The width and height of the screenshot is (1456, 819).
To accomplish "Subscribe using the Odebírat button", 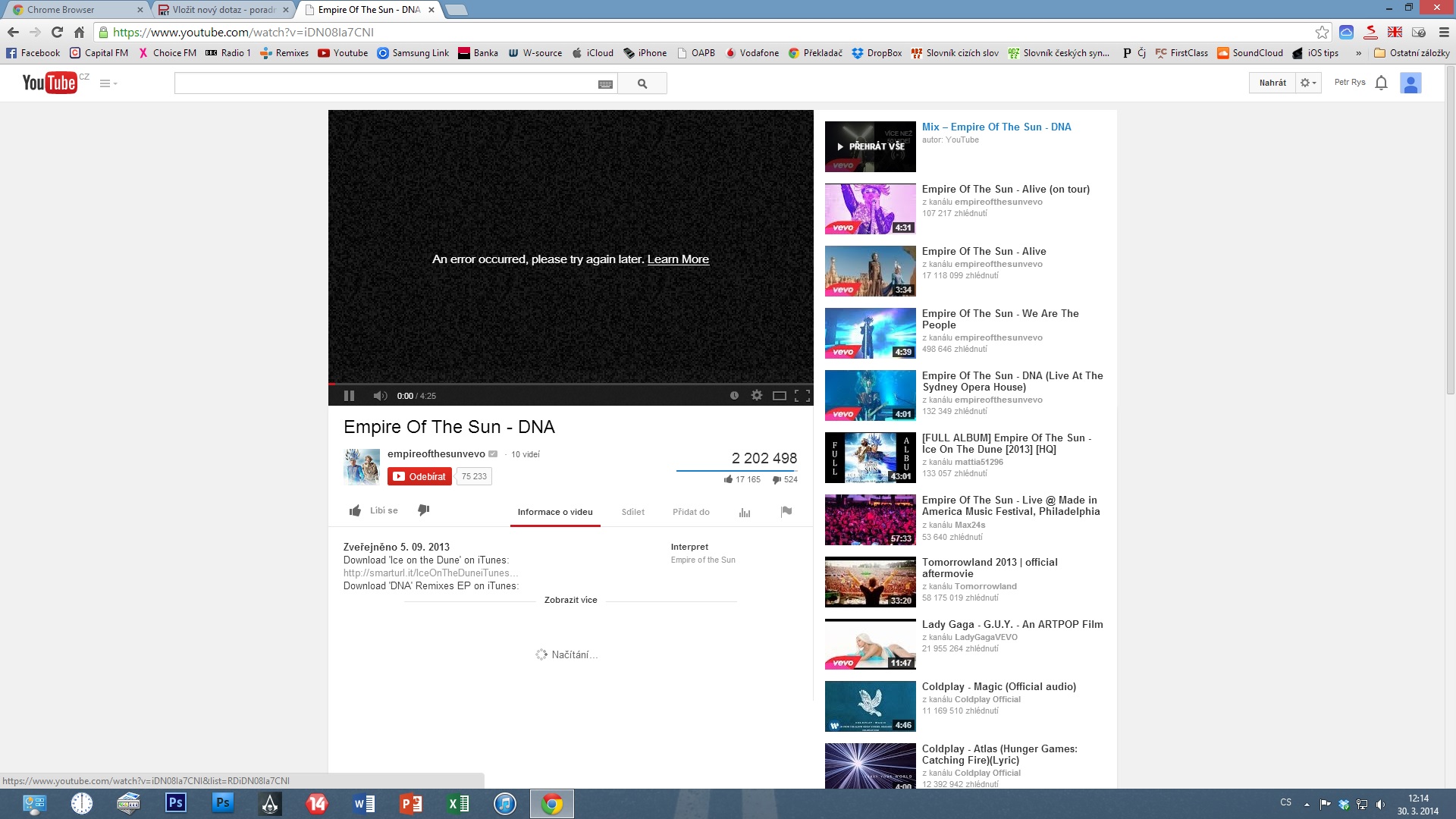I will click(x=419, y=476).
